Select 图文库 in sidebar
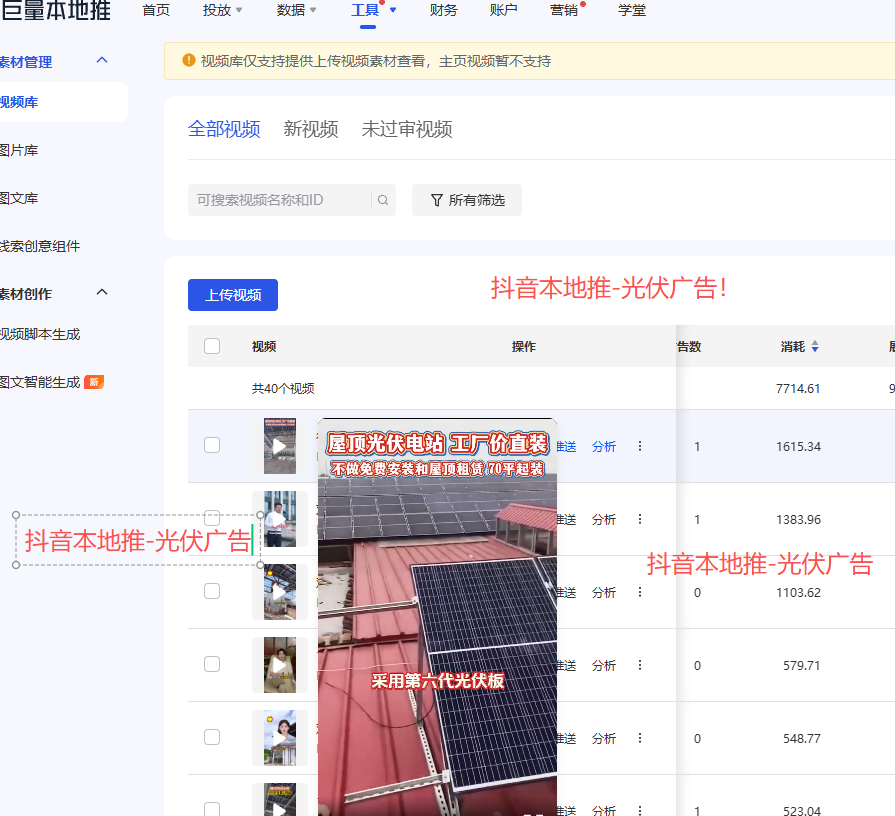 (x=19, y=198)
